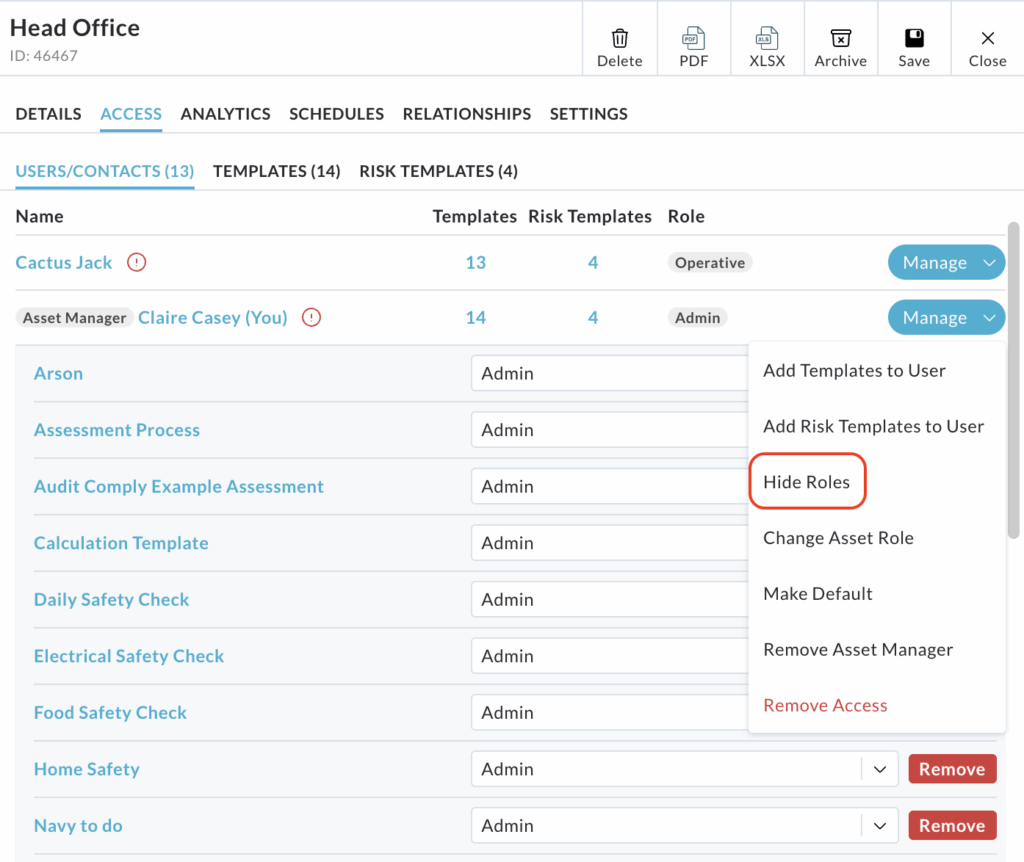Click the Save disk icon
The image size is (1024, 862).
pos(914,39)
